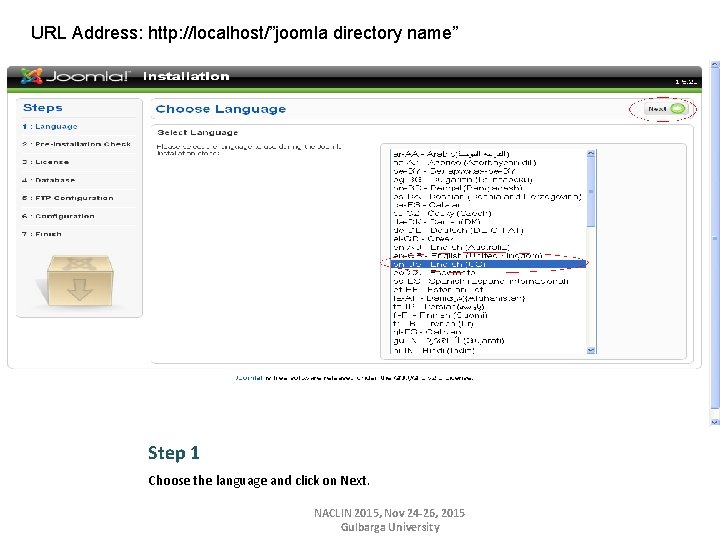Select highlighted en-US English (US) language
720x540 pixels.
coord(489,264)
